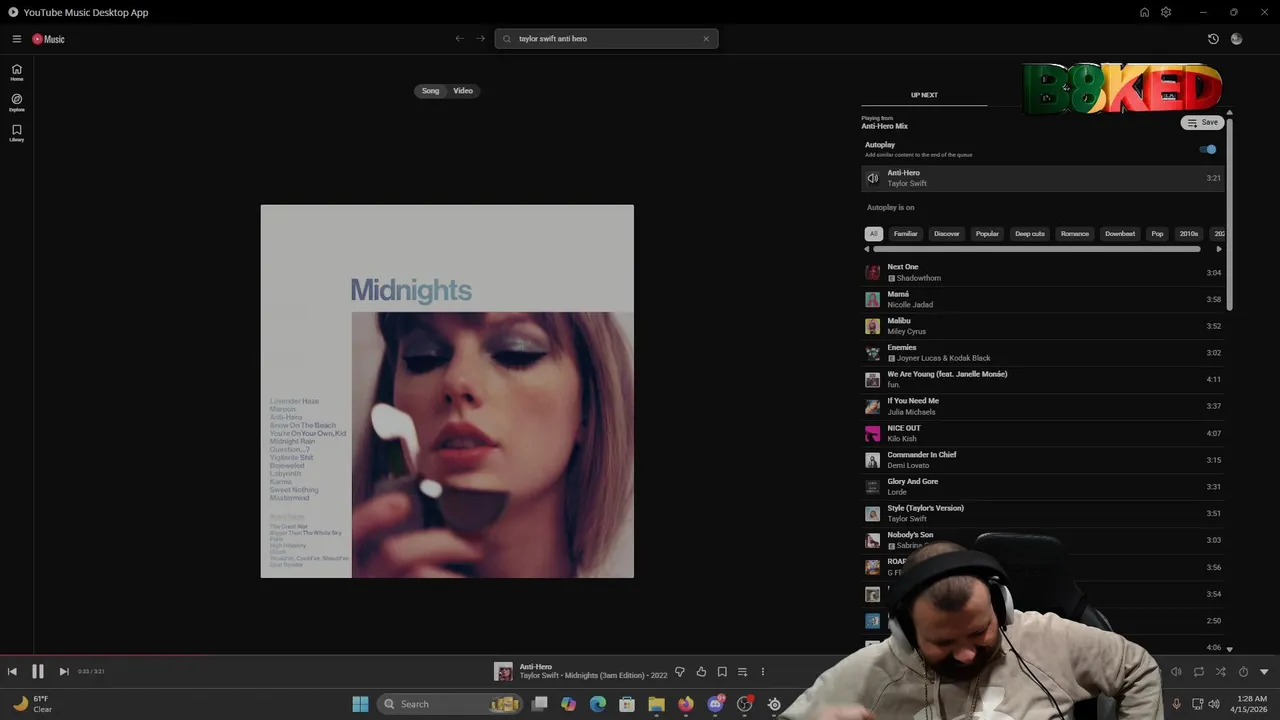
Task: Play We Are Young by fun.
Action: point(1043,379)
